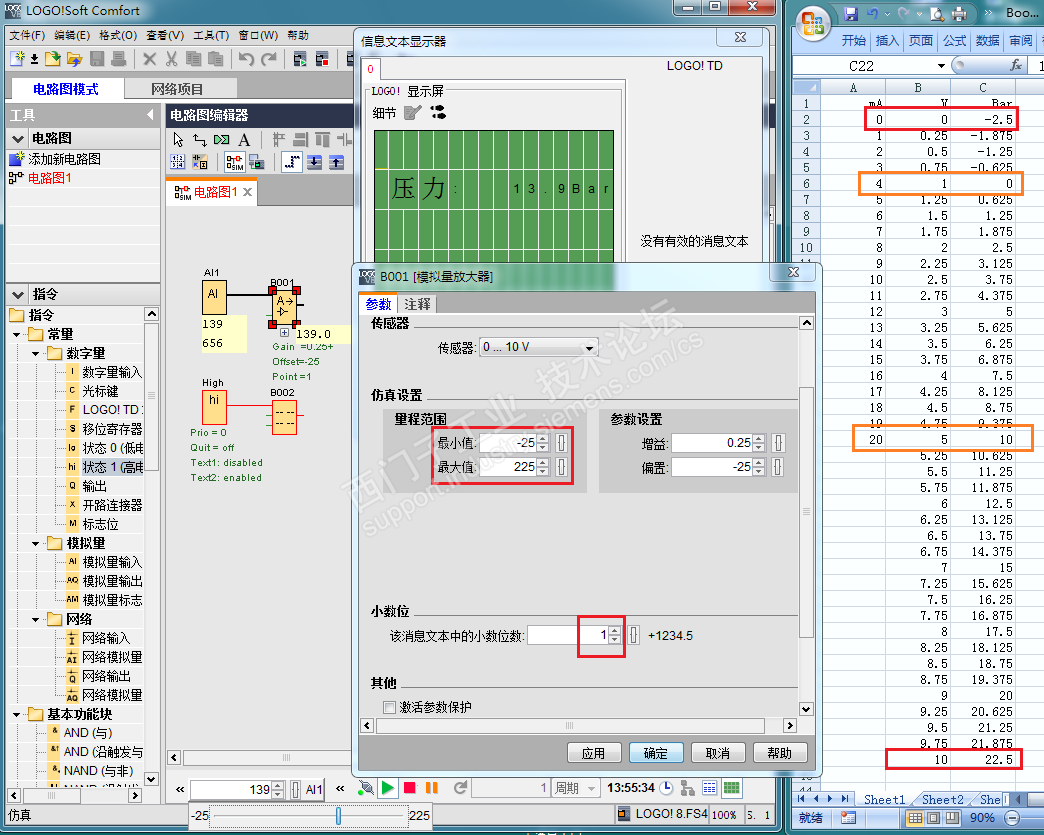
Task: Click the 确定 OK button
Action: (656, 753)
